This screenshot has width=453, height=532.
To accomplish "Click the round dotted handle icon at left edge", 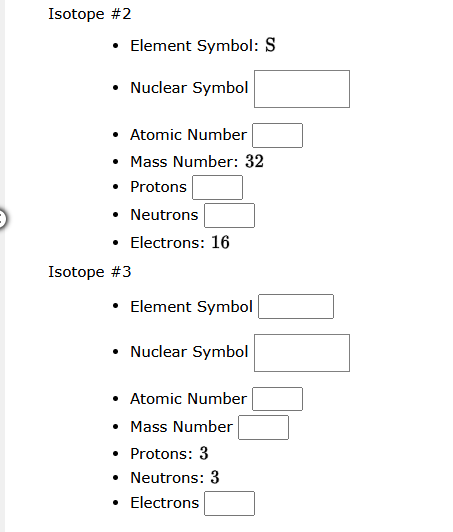I will pos(2,218).
